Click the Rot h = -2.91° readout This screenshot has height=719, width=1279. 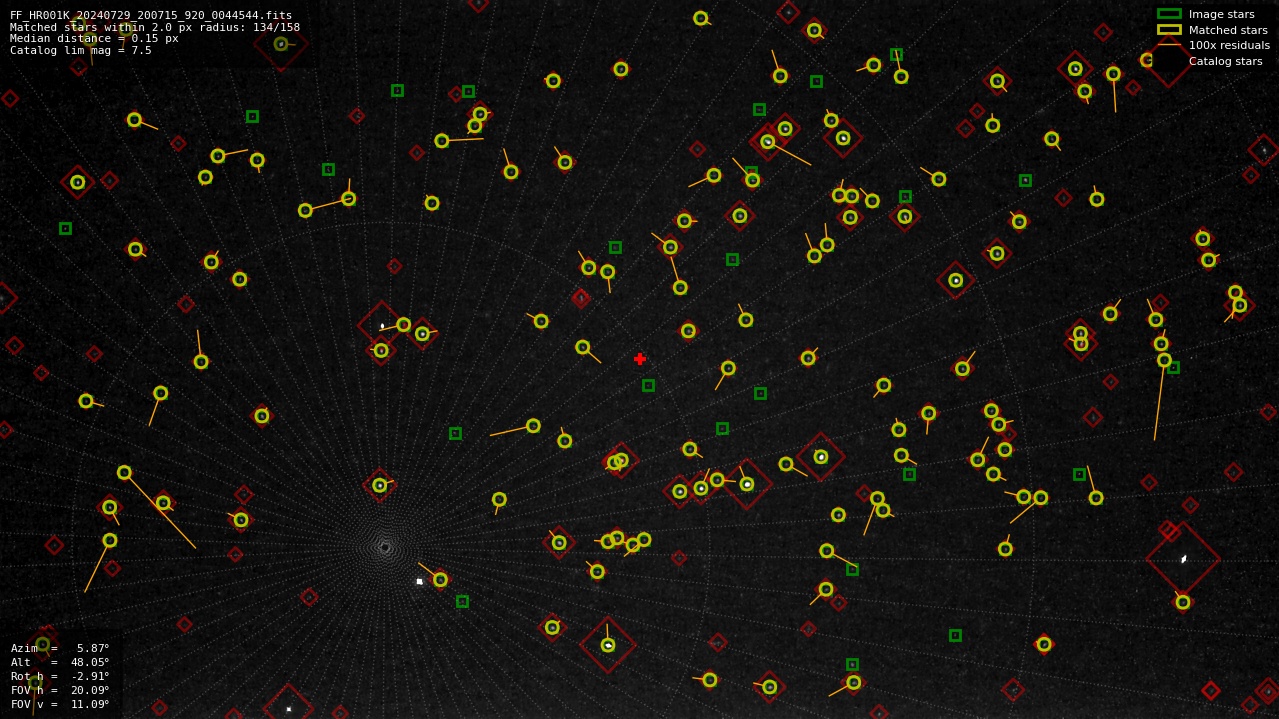60,676
